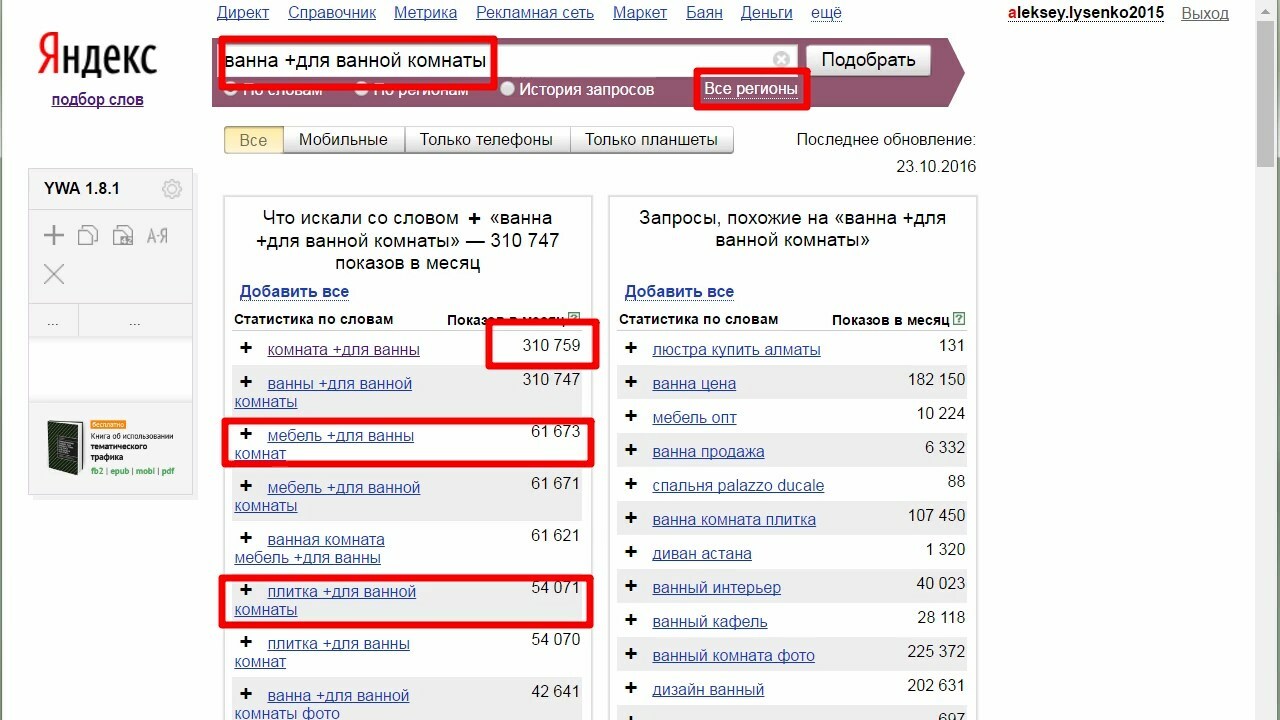Add 'диван астана' with plus icon
This screenshot has height=720, width=1280.
[631, 552]
